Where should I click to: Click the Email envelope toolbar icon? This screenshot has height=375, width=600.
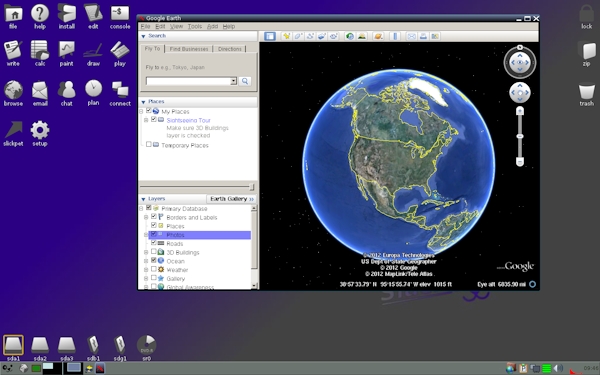point(411,36)
